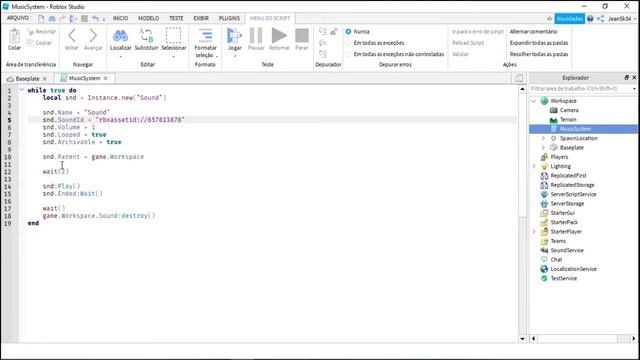This screenshot has height=360, width=640.
Task: Expand the Workspace tree node
Action: click(534, 101)
